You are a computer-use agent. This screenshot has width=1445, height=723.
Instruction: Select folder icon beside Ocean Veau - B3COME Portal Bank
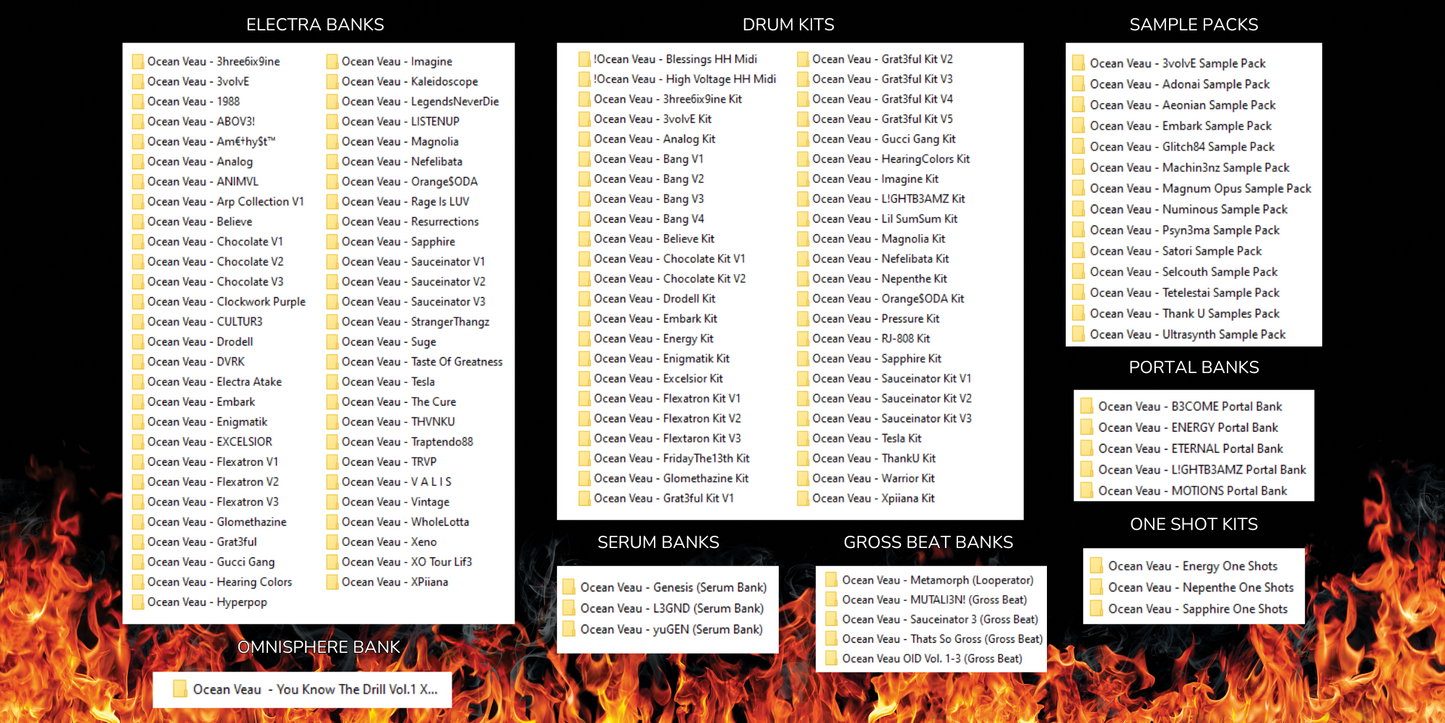click(x=1086, y=406)
